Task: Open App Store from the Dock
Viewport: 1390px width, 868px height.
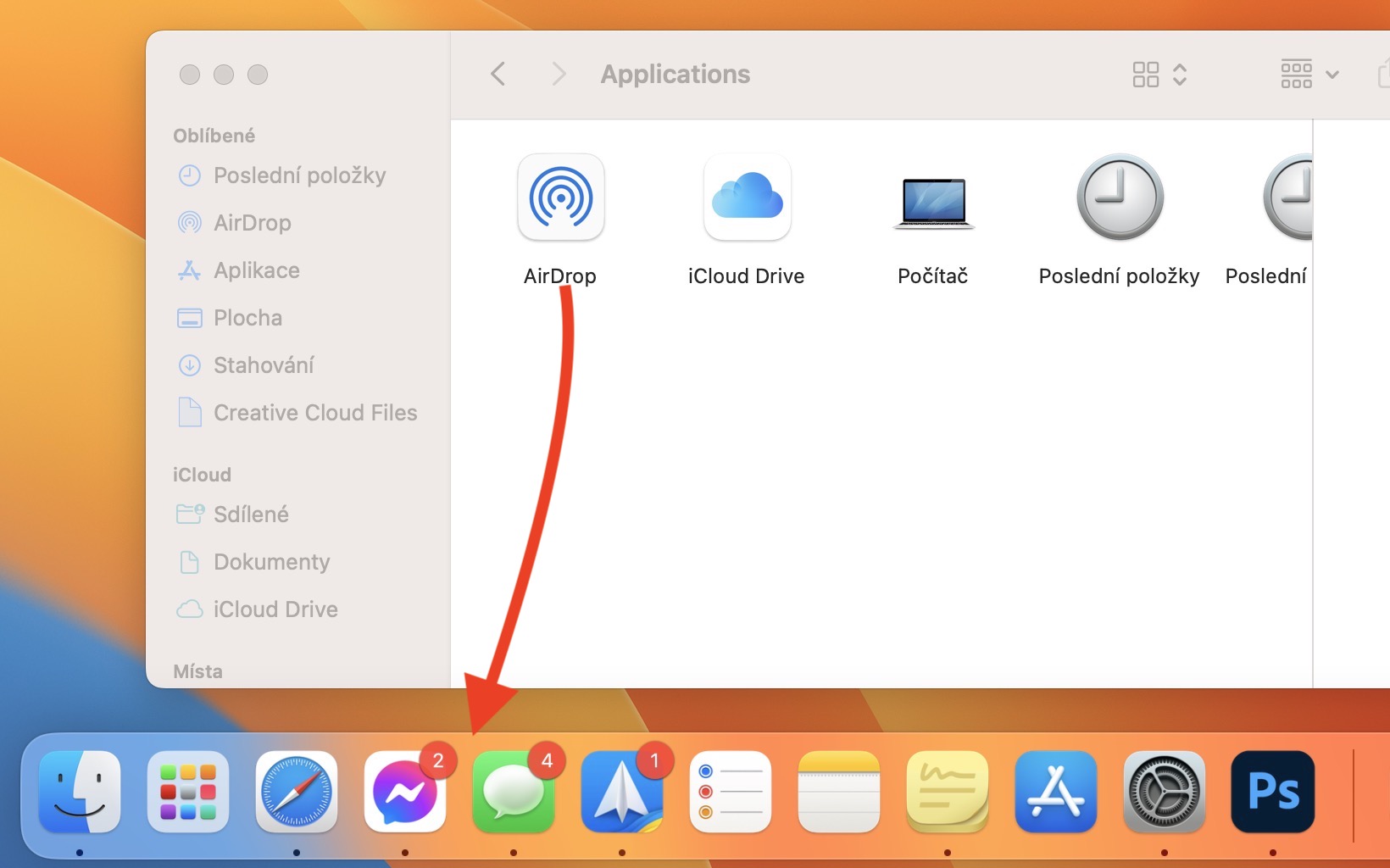Action: tap(1056, 792)
